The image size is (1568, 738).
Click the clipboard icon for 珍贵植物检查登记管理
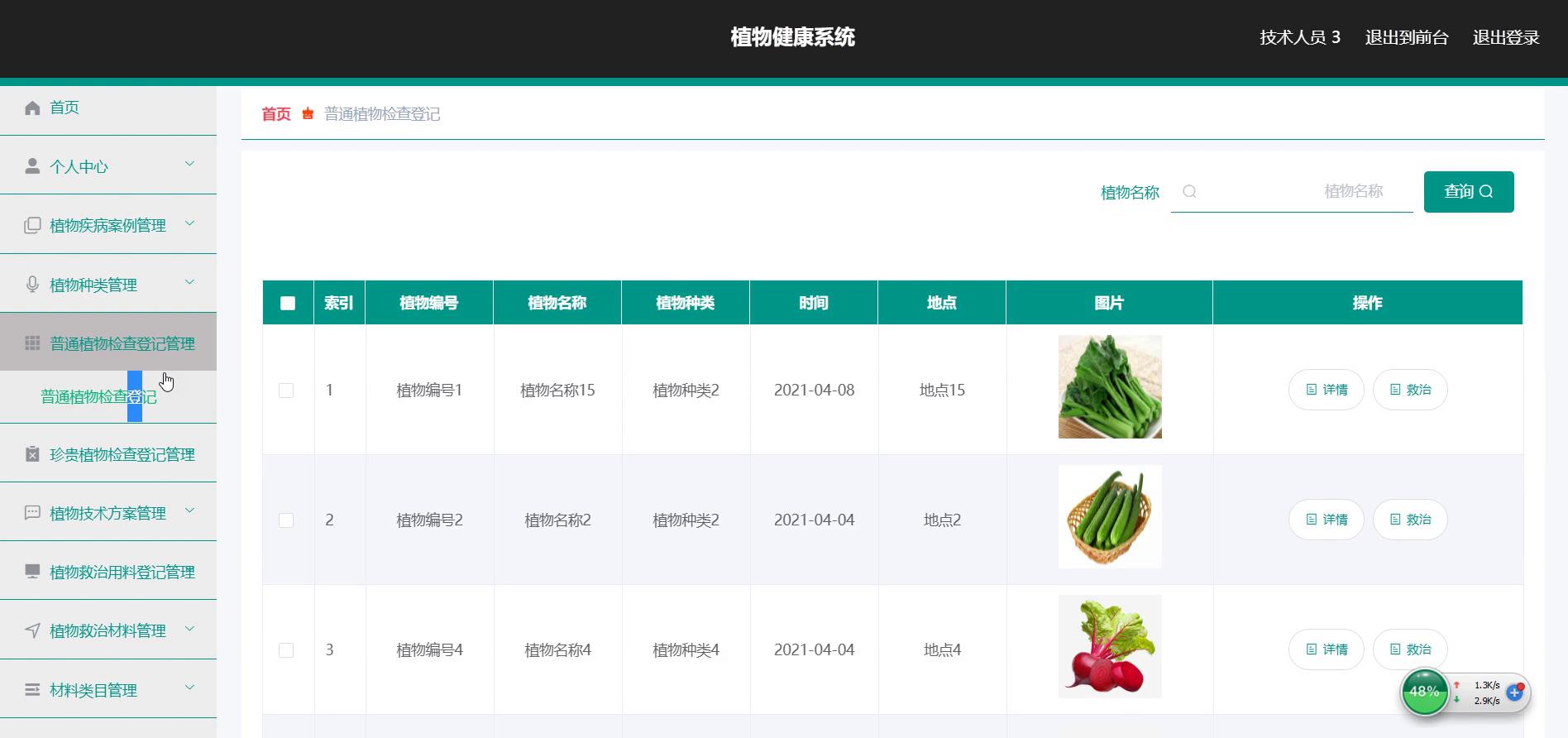[x=32, y=454]
